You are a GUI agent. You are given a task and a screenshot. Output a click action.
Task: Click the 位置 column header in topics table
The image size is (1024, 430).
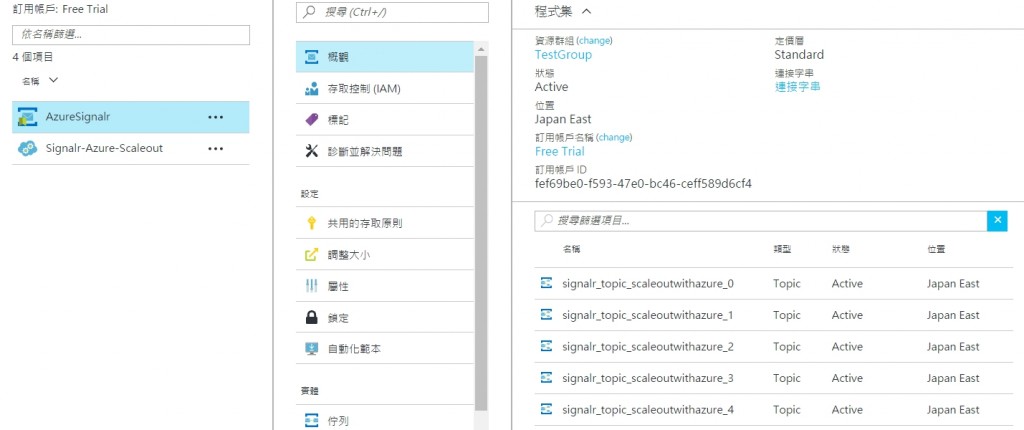tap(936, 249)
